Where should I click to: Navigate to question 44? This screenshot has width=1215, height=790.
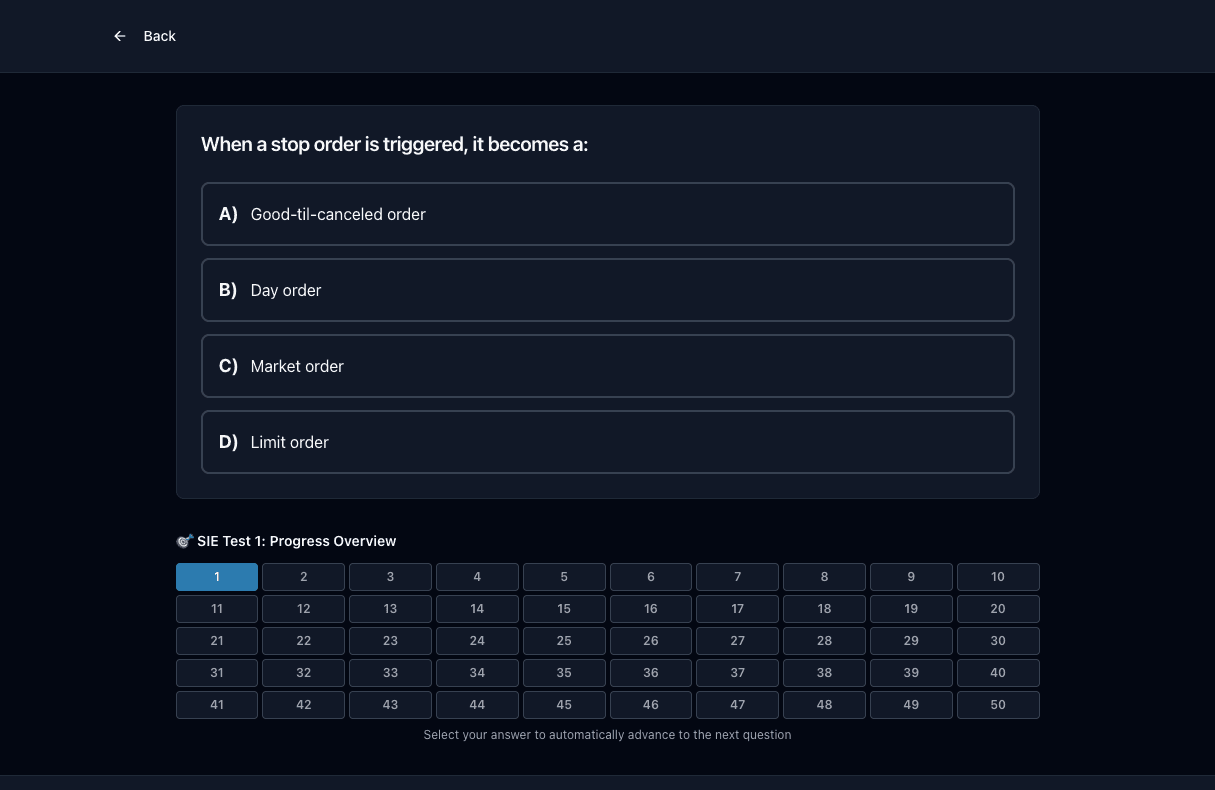477,705
